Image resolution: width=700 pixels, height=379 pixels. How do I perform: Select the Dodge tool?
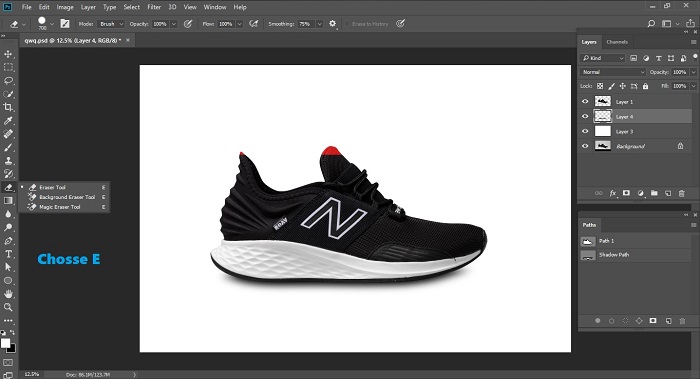pyautogui.click(x=8, y=227)
